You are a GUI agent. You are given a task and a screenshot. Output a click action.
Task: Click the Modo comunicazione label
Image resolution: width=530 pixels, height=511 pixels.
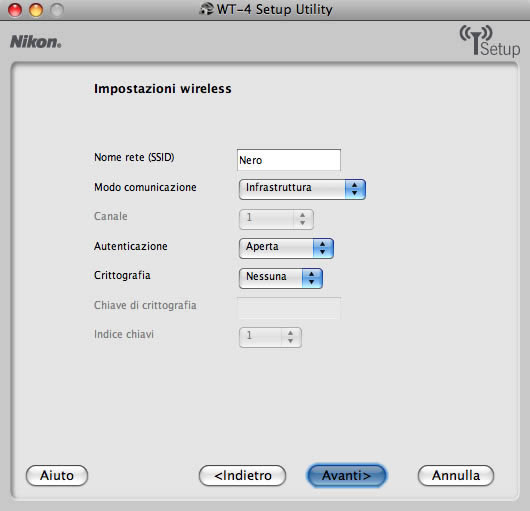pos(145,187)
